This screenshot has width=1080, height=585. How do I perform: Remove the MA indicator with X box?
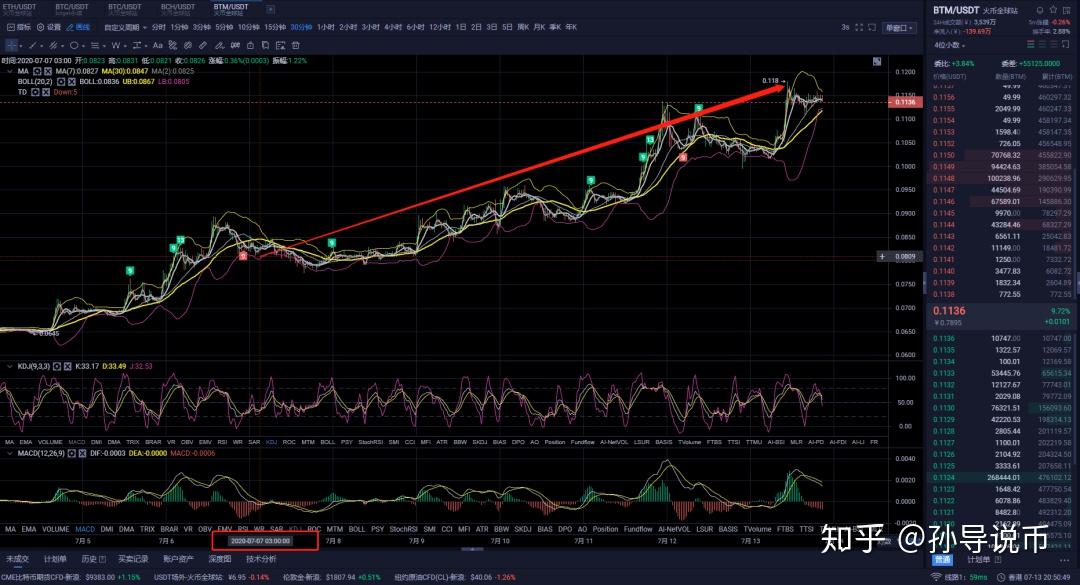click(48, 72)
